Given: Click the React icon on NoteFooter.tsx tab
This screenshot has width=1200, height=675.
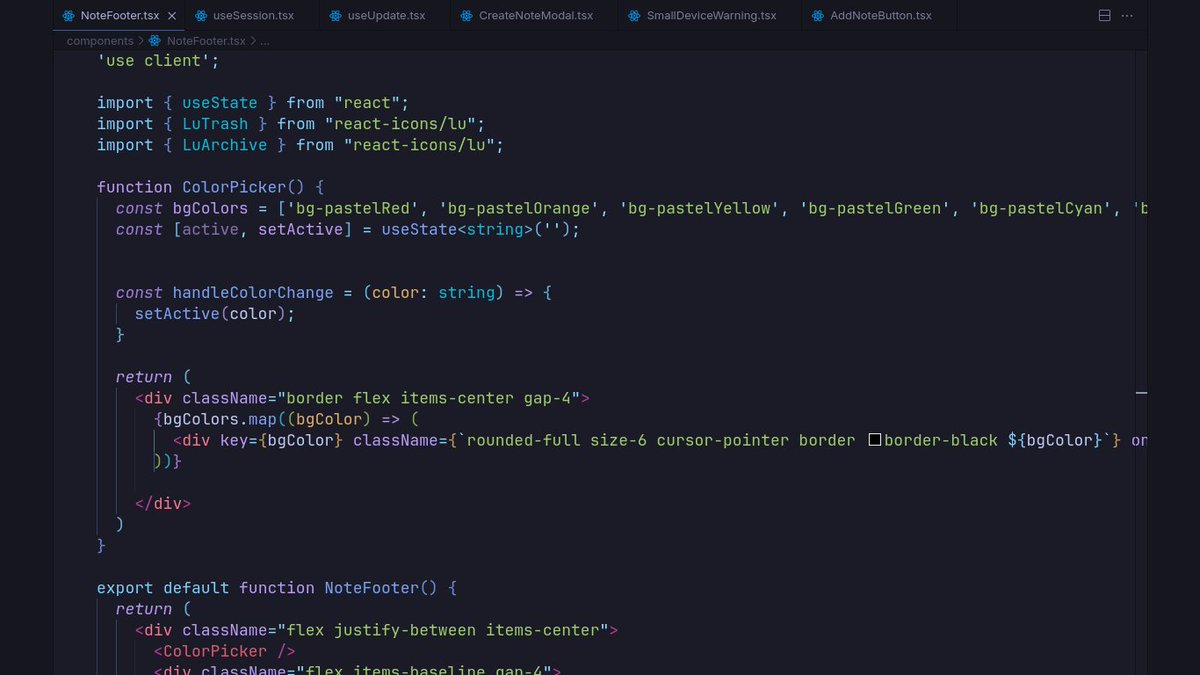Looking at the screenshot, I should (68, 16).
